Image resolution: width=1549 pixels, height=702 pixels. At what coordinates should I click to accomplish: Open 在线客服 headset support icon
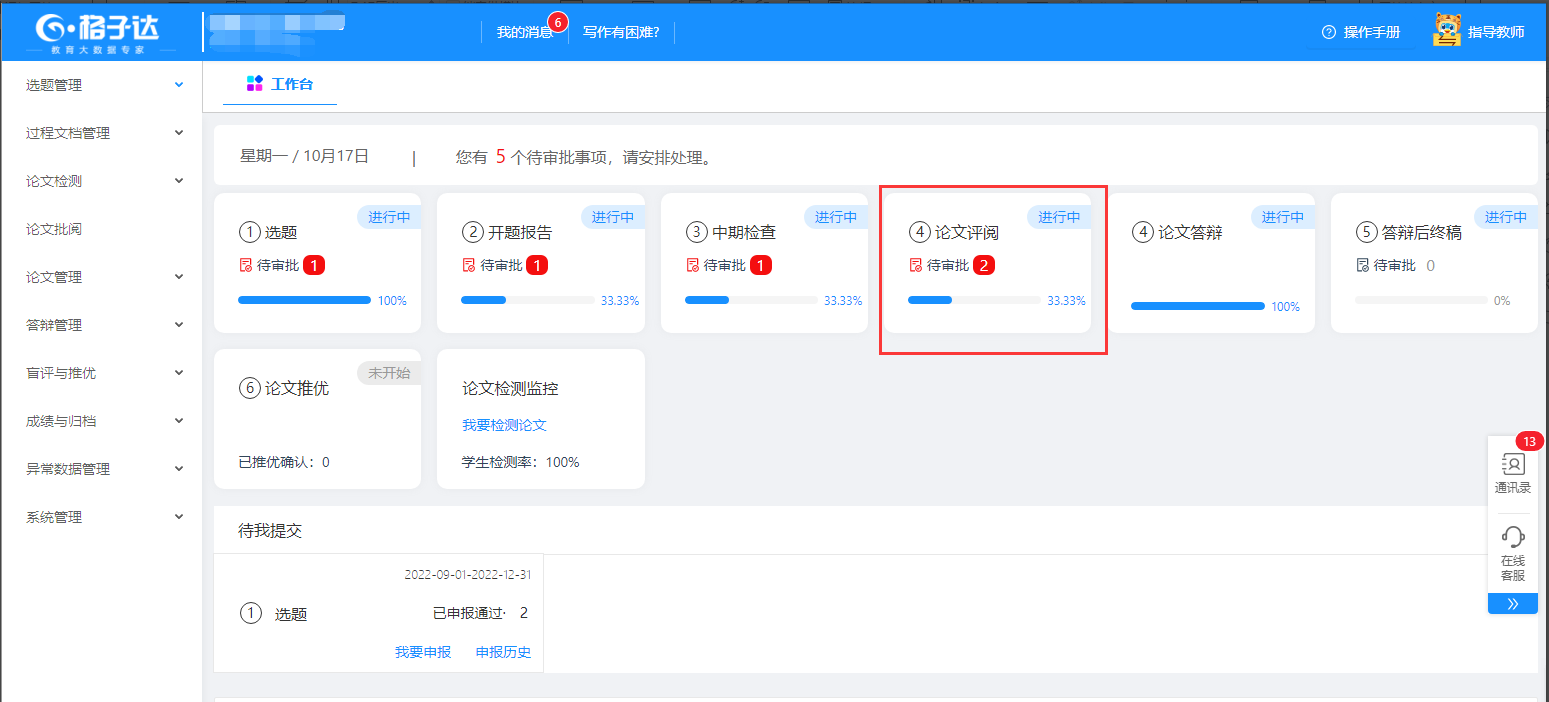coord(1512,537)
